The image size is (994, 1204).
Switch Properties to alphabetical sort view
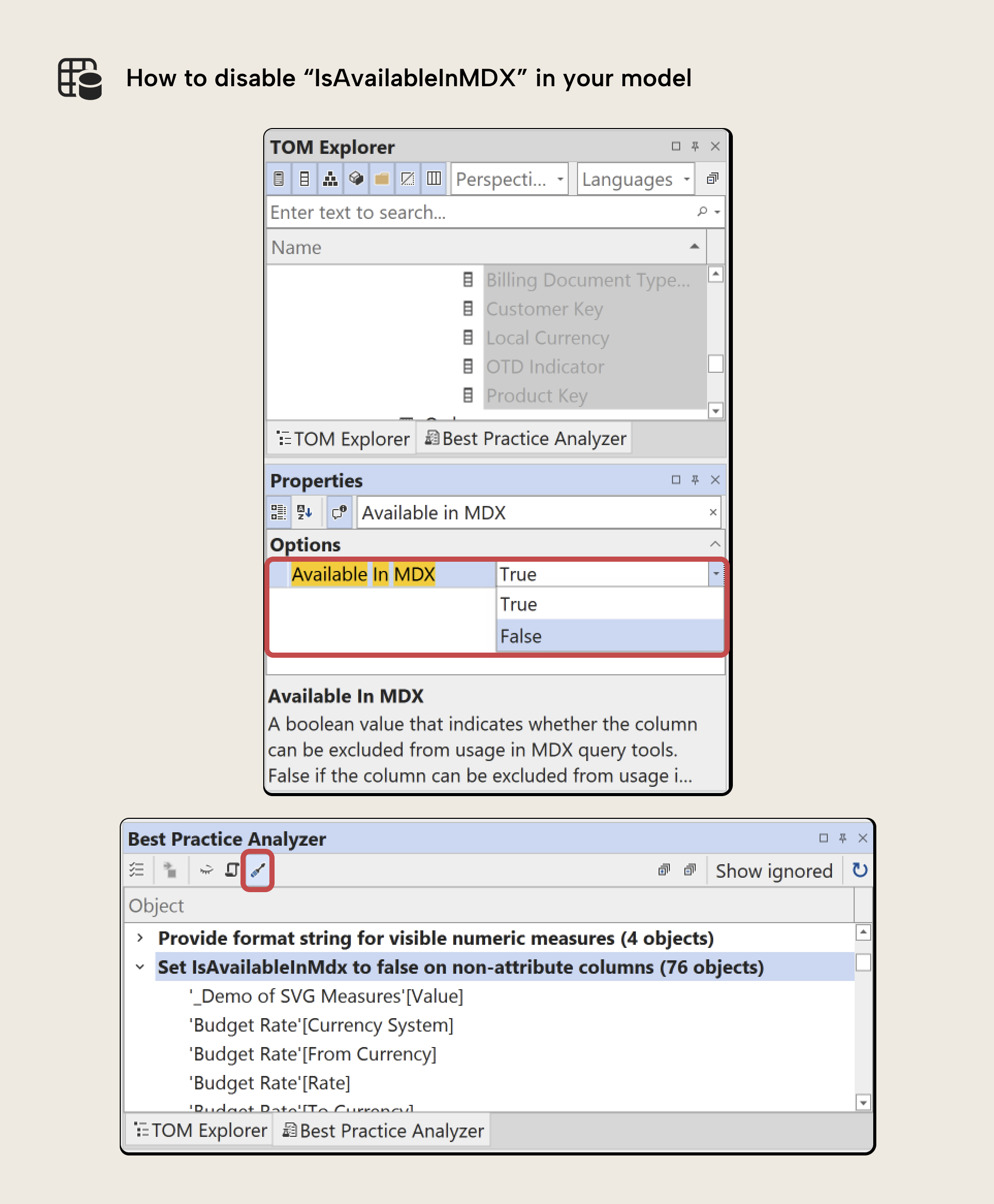coord(304,512)
